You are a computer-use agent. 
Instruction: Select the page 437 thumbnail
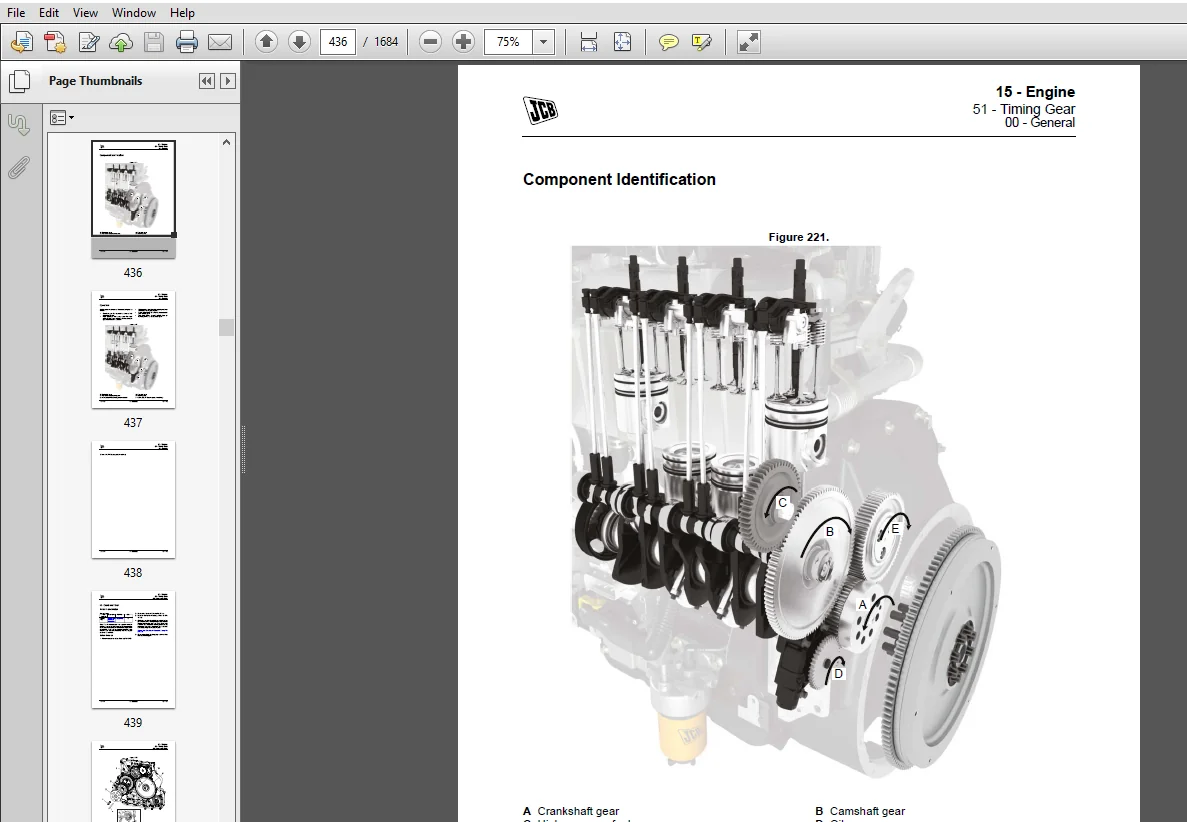(x=133, y=350)
